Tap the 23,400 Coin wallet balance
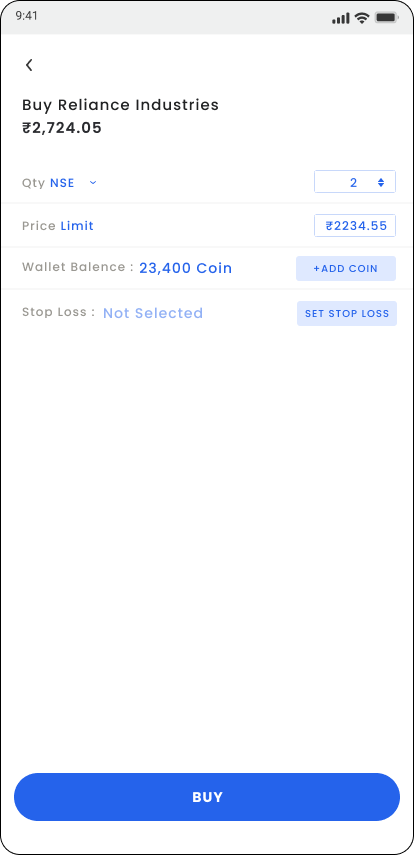Screen dimensions: 414x855 click(x=185, y=268)
